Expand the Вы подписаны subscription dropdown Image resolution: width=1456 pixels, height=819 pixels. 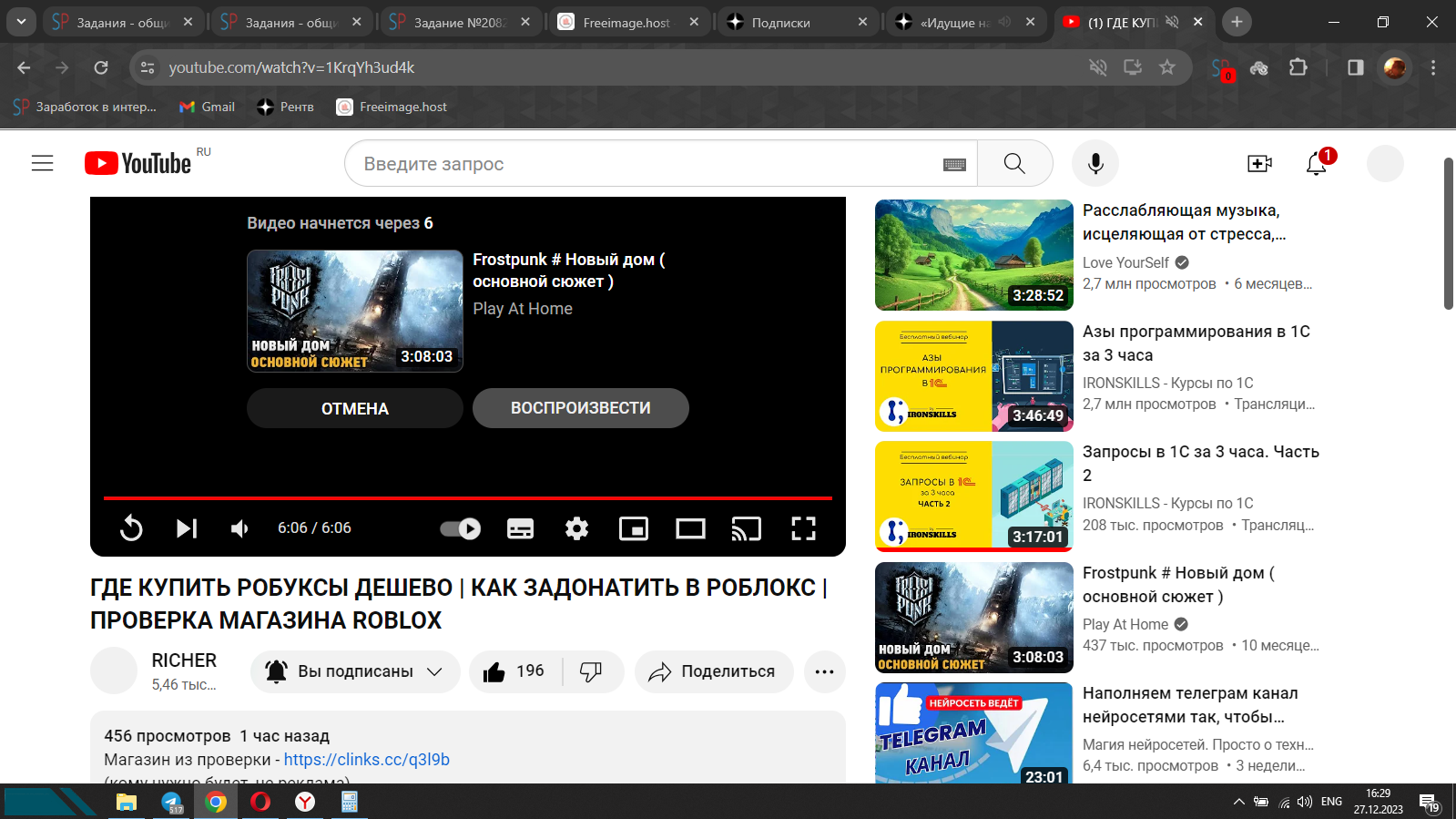355,672
